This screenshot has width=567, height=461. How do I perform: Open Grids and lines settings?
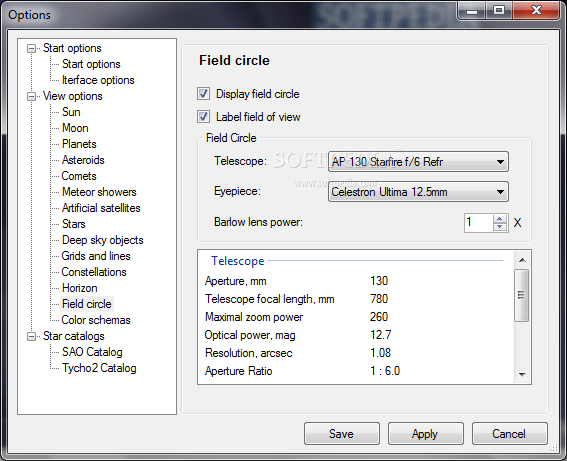tap(96, 256)
